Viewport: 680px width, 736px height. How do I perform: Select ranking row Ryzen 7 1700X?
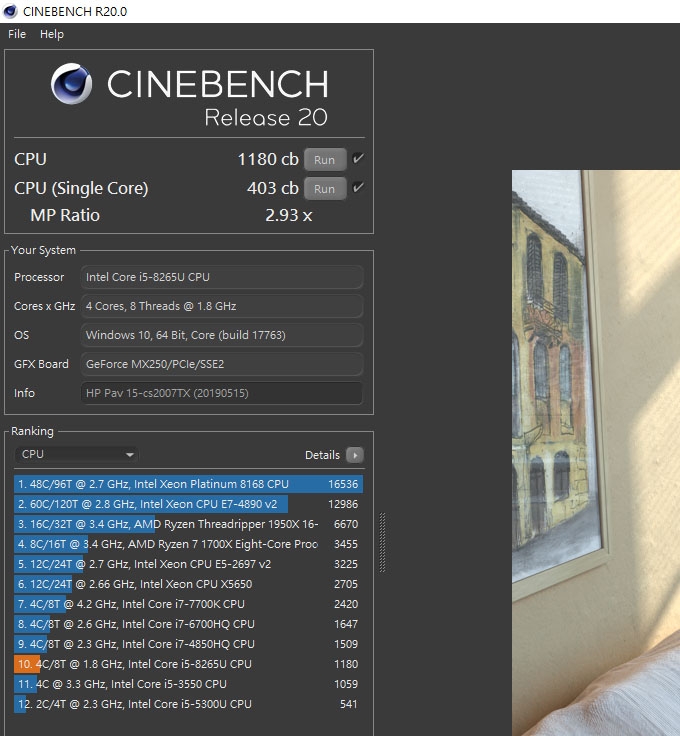tap(188, 544)
